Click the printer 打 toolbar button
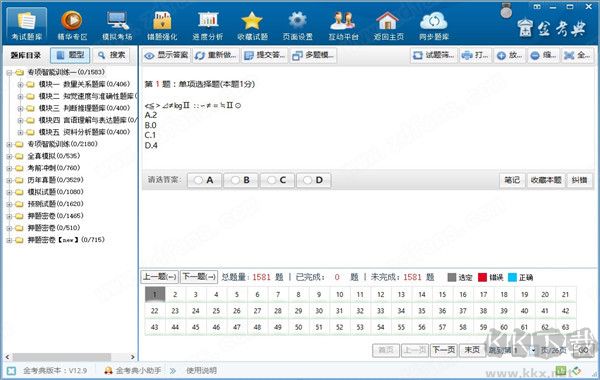600x380 pixels. pyautogui.click(x=475, y=55)
